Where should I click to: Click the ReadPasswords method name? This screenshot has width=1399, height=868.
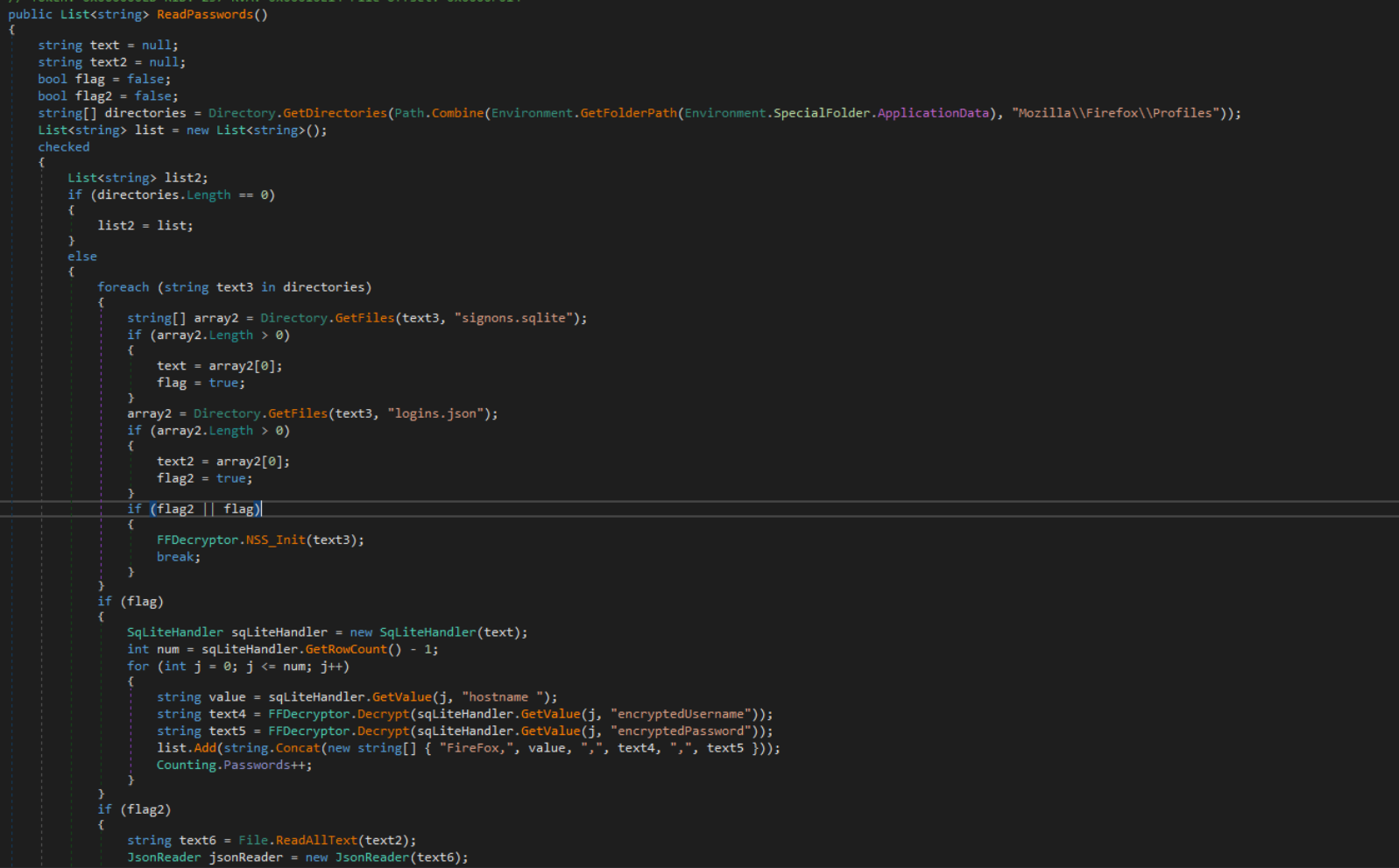coord(205,14)
